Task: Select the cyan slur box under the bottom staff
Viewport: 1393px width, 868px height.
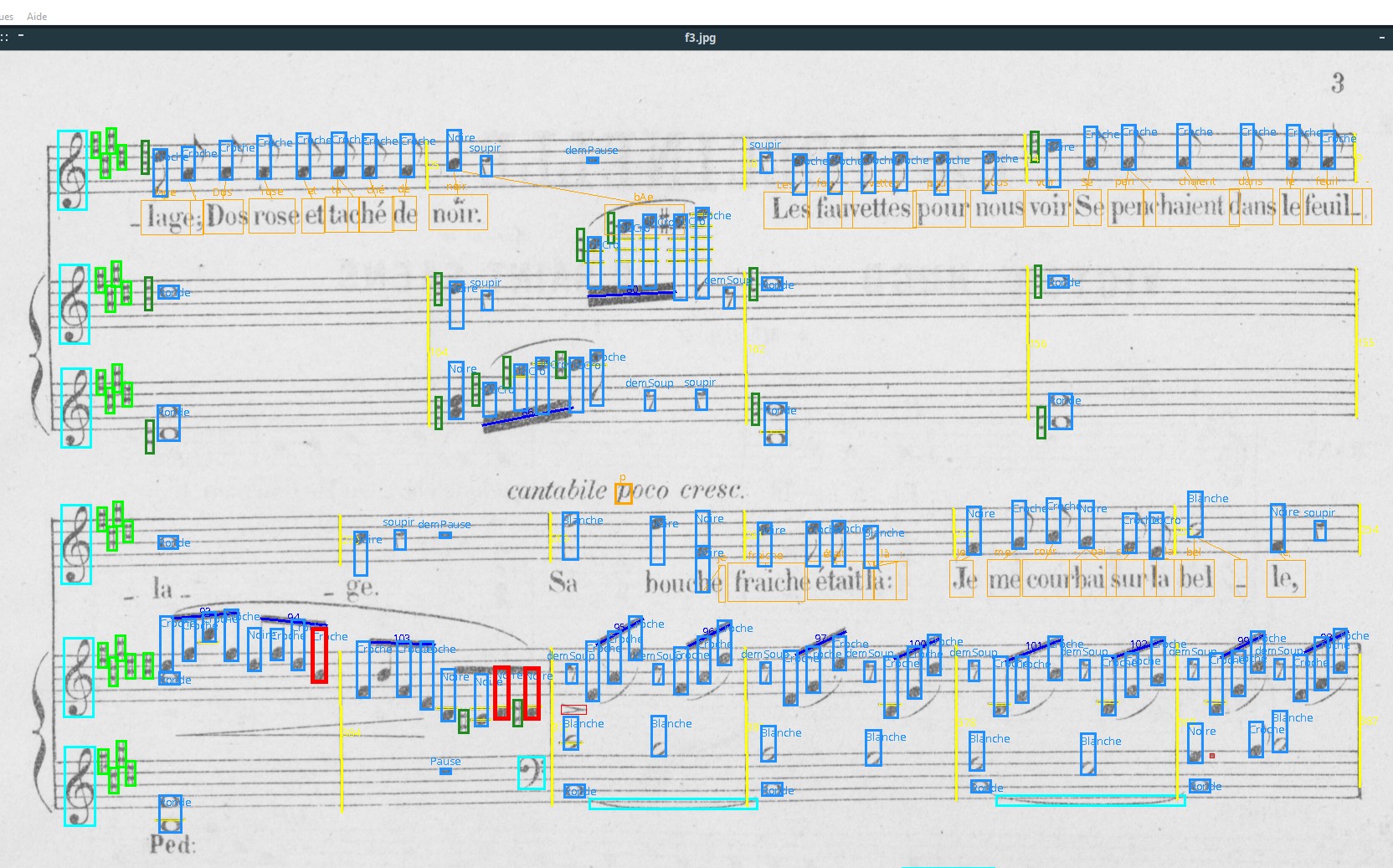Action: pyautogui.click(x=673, y=804)
